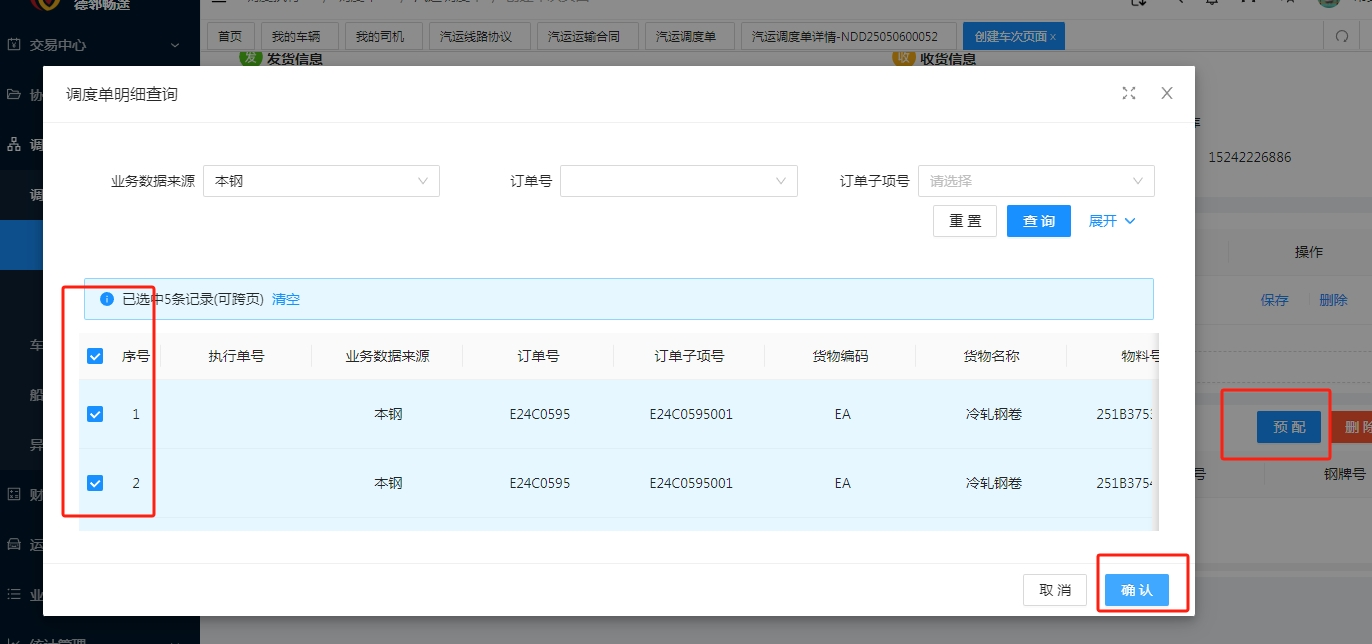Click the phone number 15242226886

tap(1250, 158)
